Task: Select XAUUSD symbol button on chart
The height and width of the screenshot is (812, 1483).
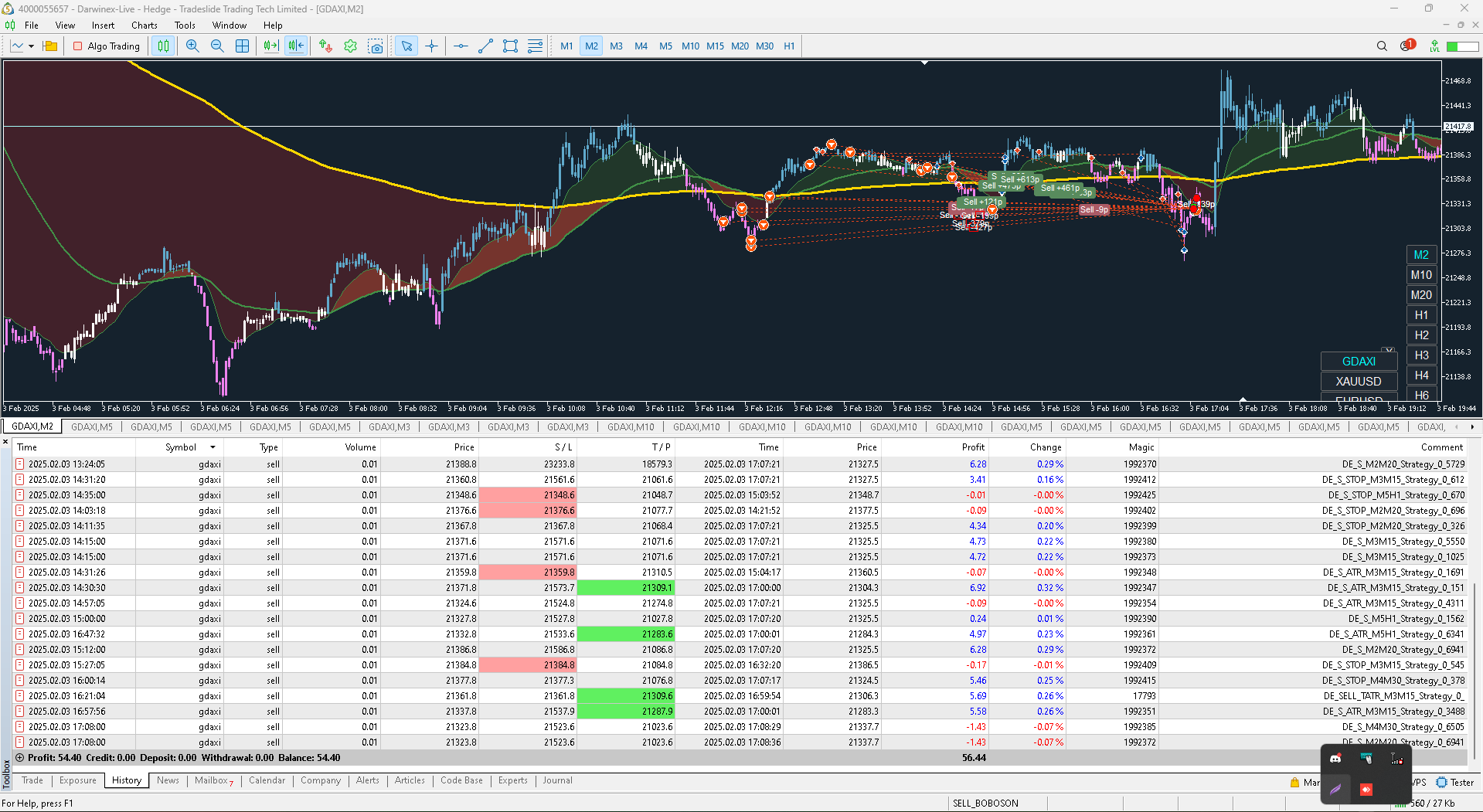Action: click(x=1359, y=382)
